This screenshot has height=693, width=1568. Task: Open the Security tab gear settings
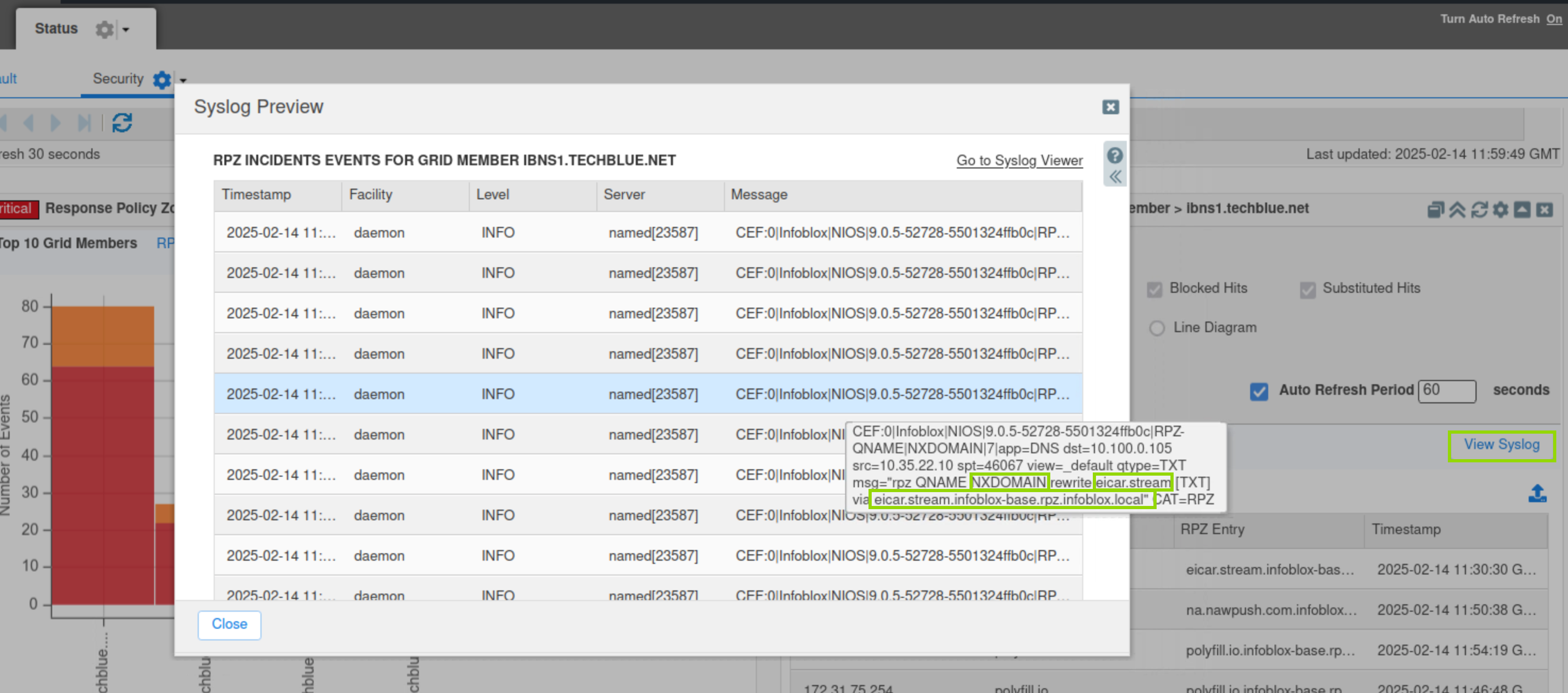162,80
